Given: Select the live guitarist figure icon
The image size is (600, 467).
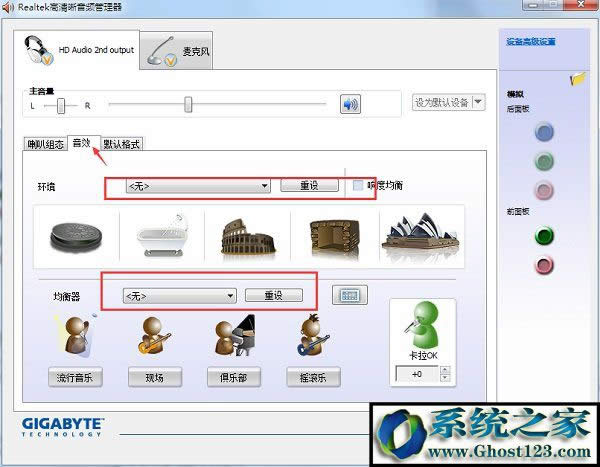Looking at the screenshot, I should (x=154, y=336).
